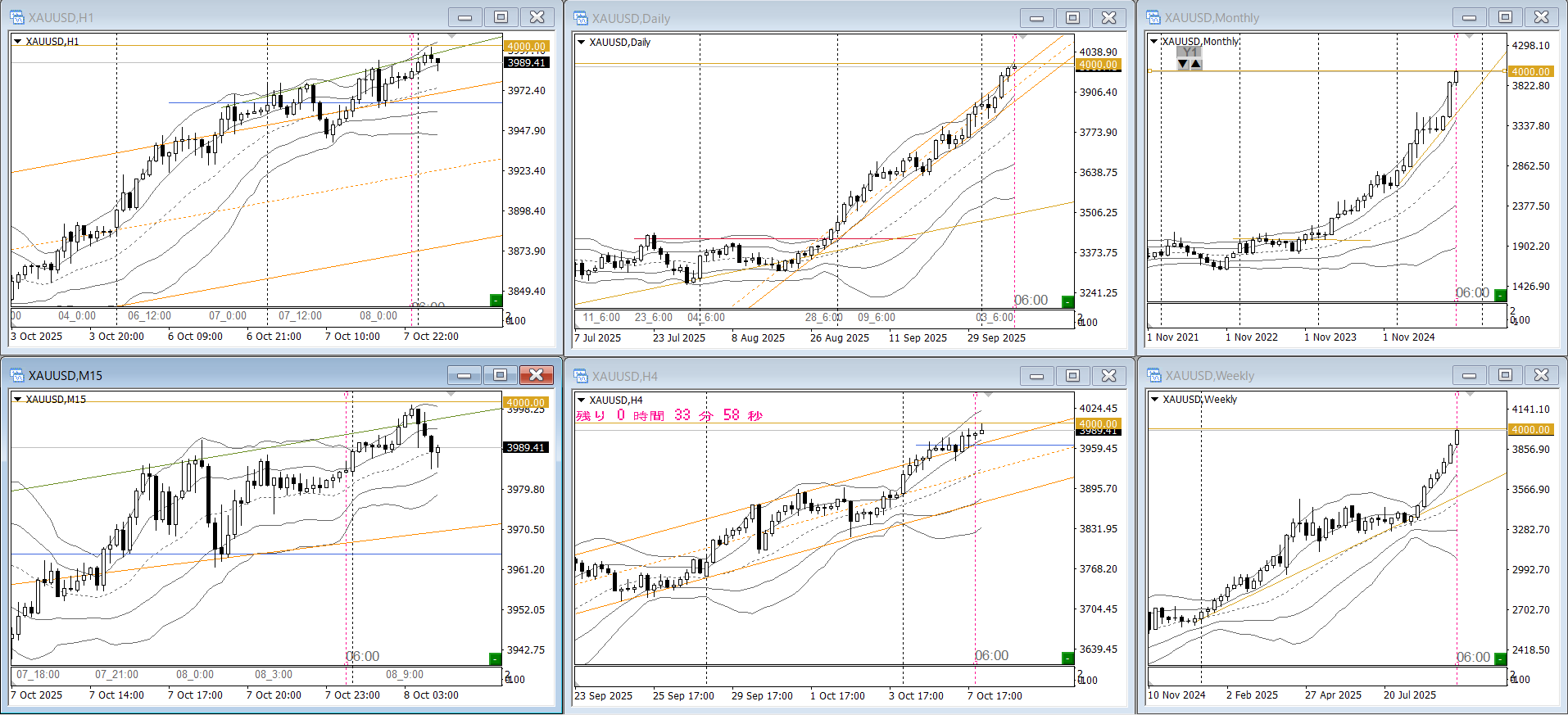Screen dimensions: 1568x715
Task: Expand the black triangle beside XAUUSD,Daily label
Action: click(x=582, y=43)
